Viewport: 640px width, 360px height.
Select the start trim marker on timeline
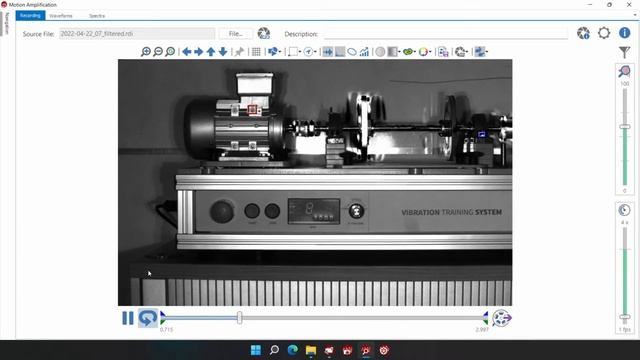[162, 318]
